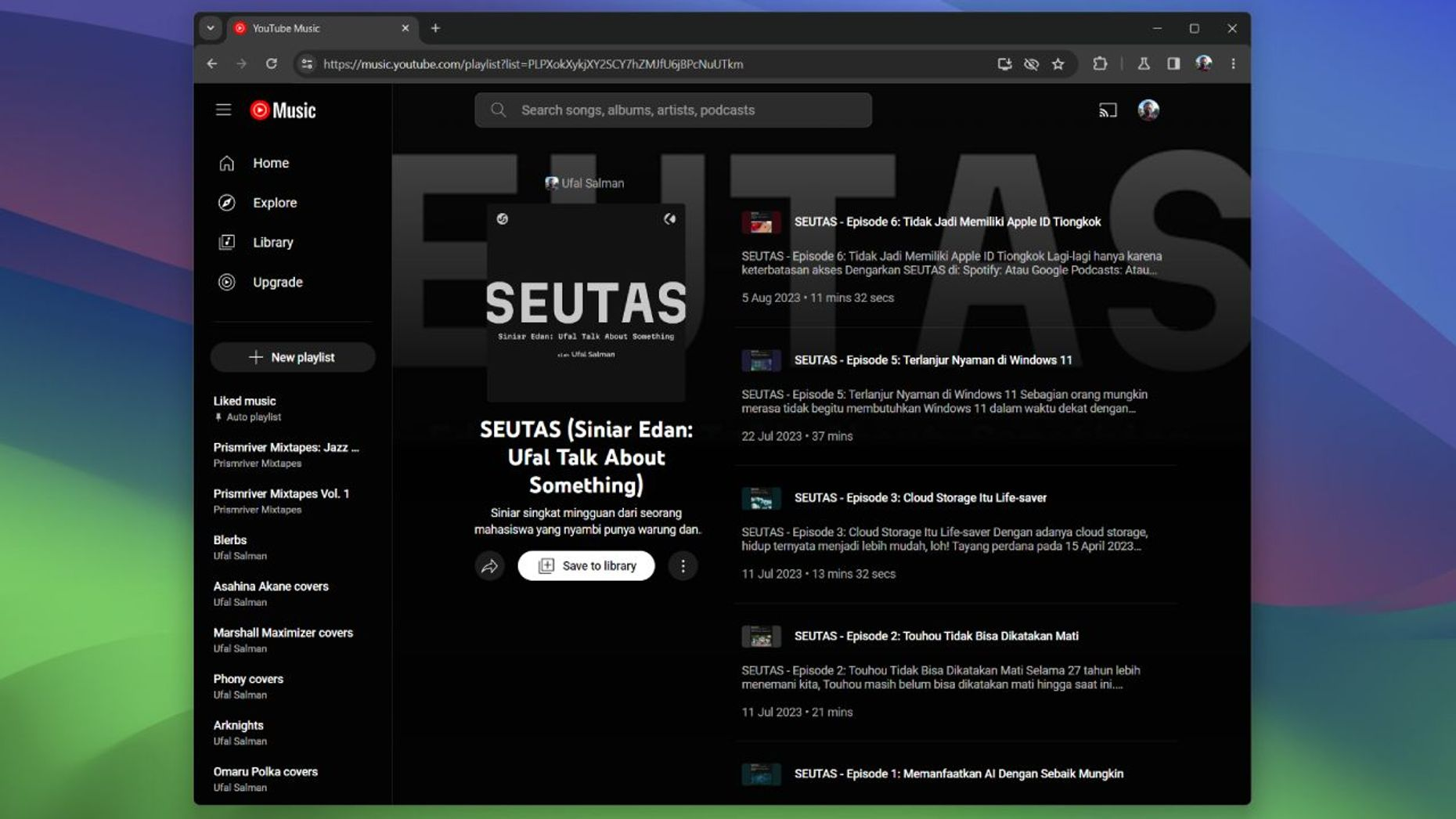
Task: Open Episode 5: Terlanjur Nyaman di Windows 11
Action: [x=933, y=360]
